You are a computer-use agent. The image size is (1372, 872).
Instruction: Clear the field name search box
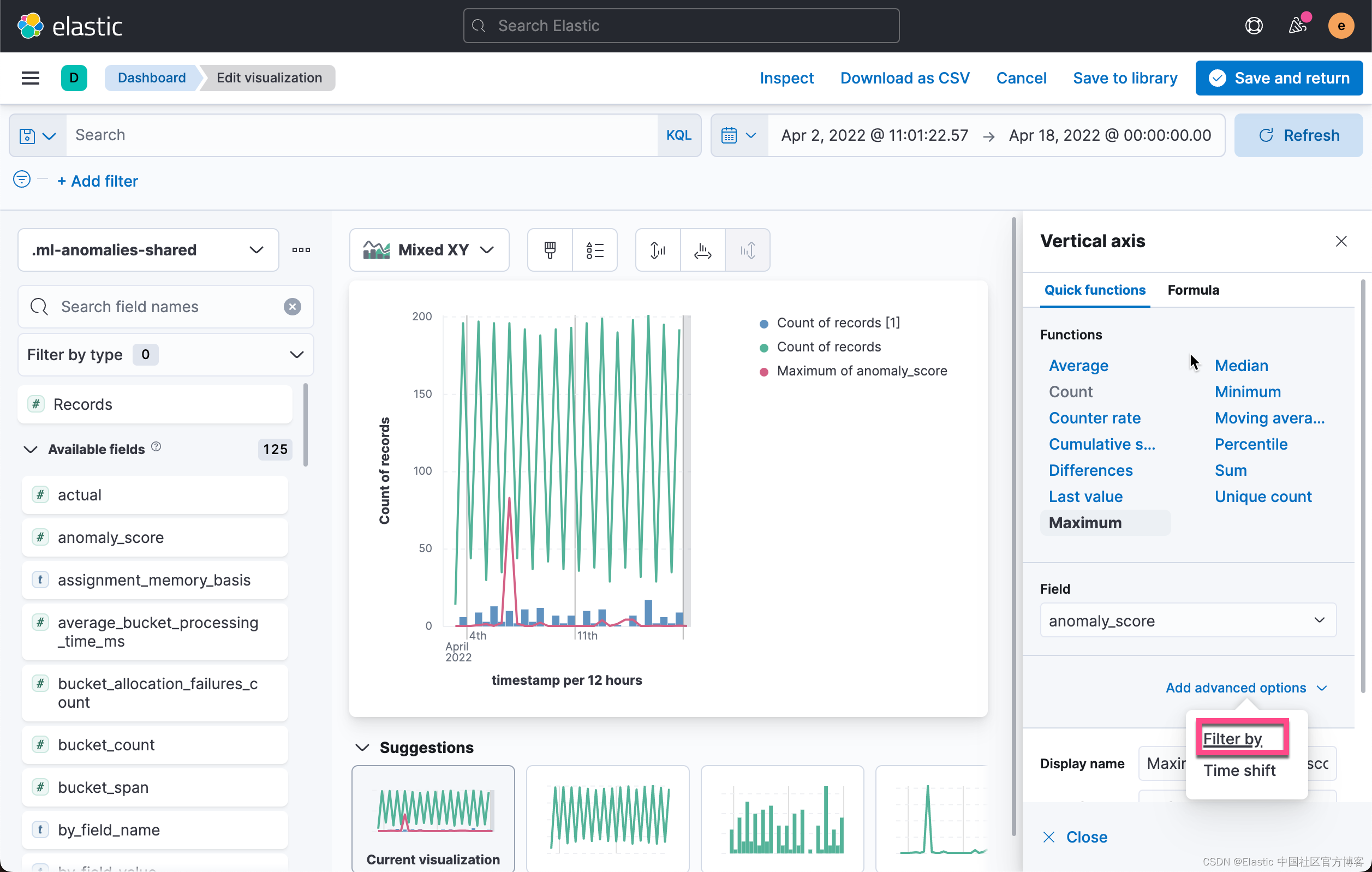click(293, 307)
